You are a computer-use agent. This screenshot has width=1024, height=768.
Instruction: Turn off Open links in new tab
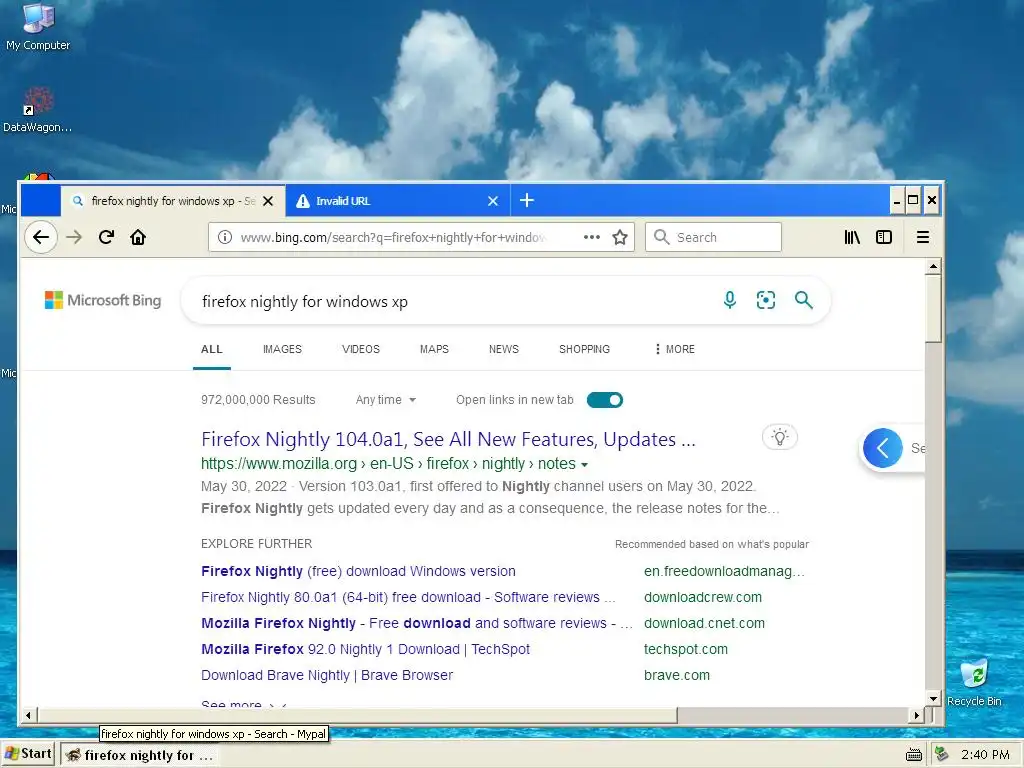tap(605, 400)
